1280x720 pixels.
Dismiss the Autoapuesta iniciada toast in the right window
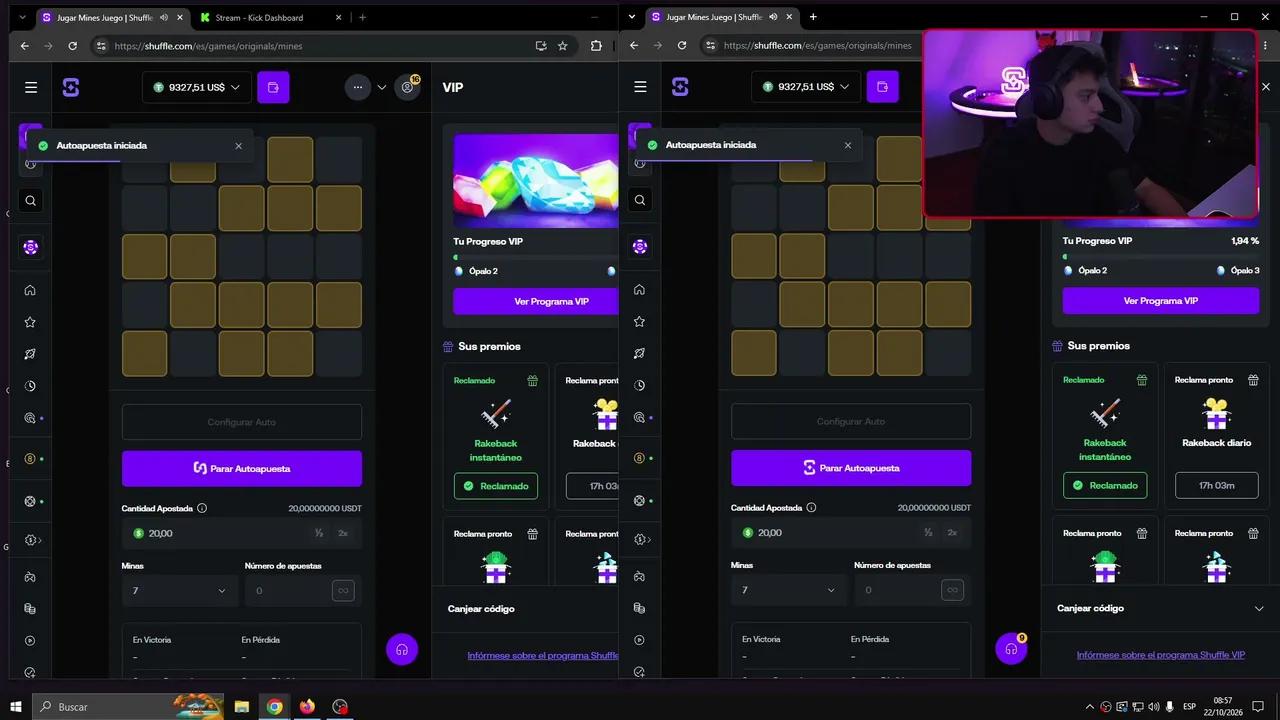[848, 145]
